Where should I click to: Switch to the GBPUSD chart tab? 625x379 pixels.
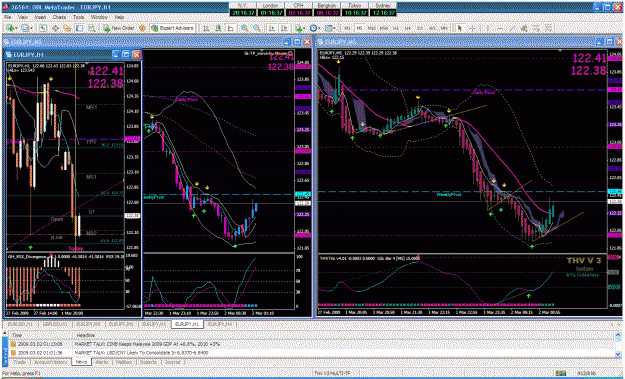tap(55, 324)
